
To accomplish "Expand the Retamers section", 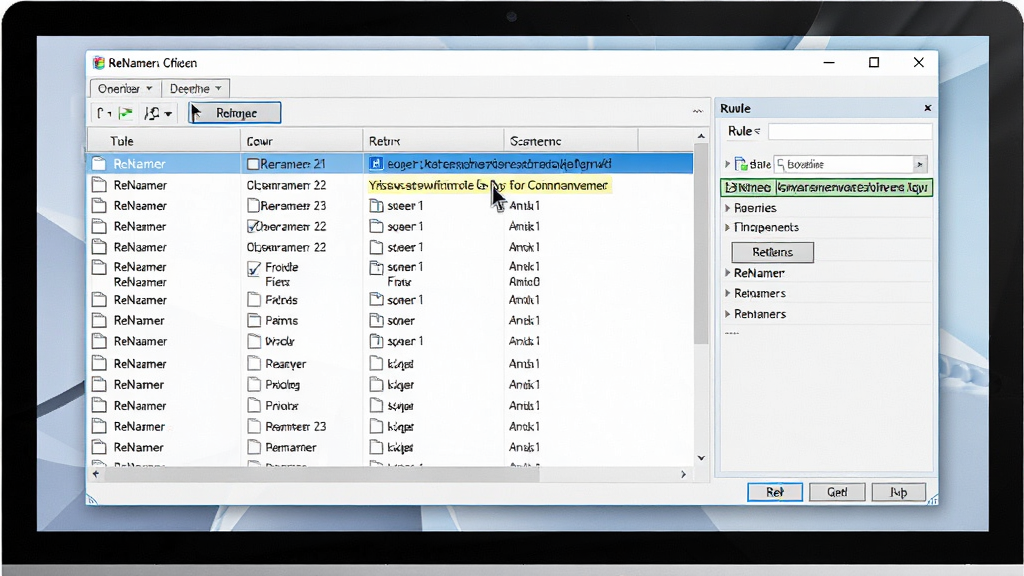I will coord(728,293).
